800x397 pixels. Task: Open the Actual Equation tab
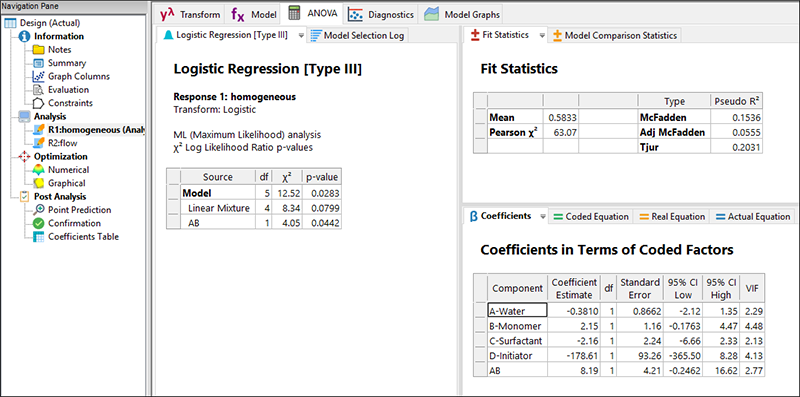752,216
